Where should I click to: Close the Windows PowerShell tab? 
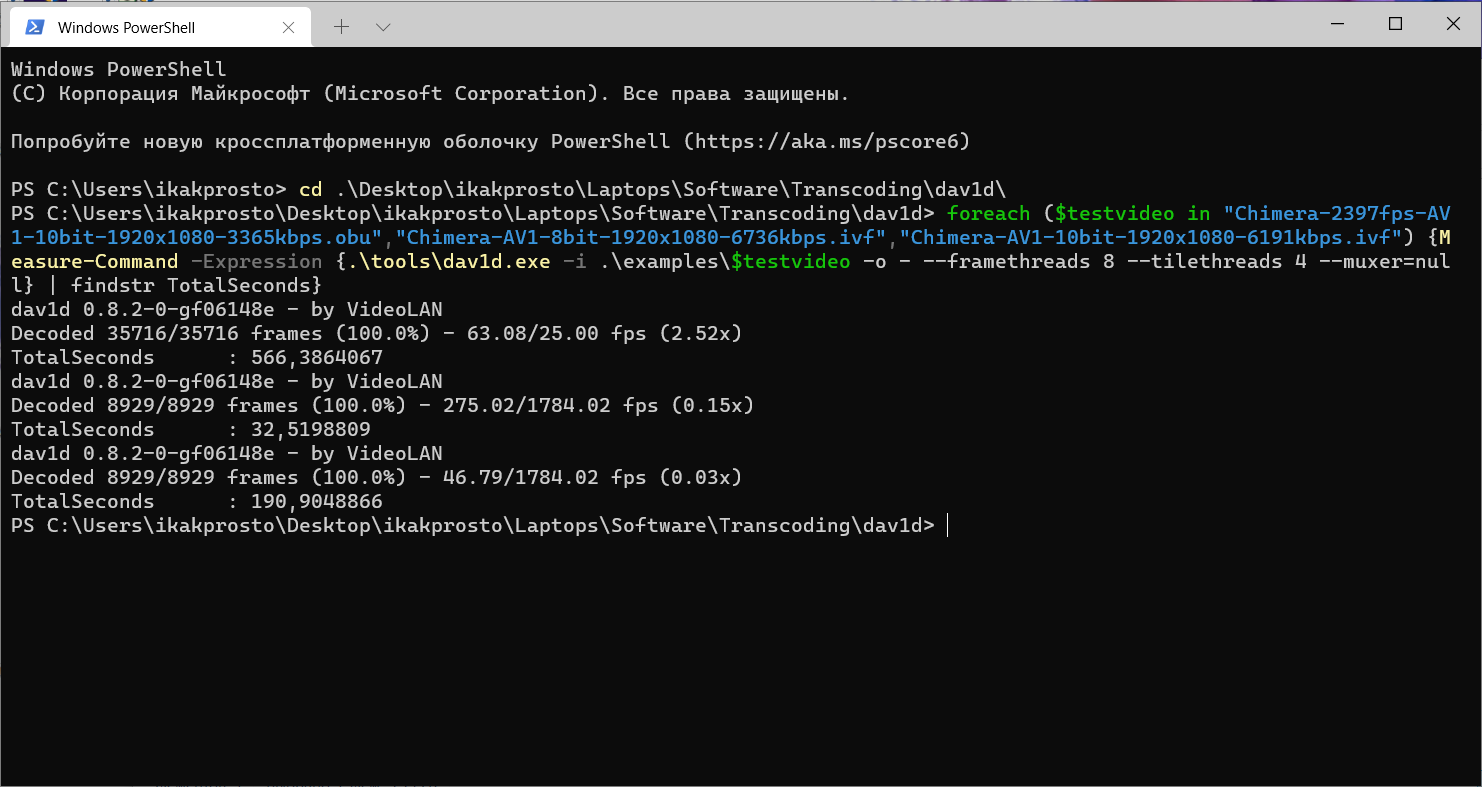289,27
